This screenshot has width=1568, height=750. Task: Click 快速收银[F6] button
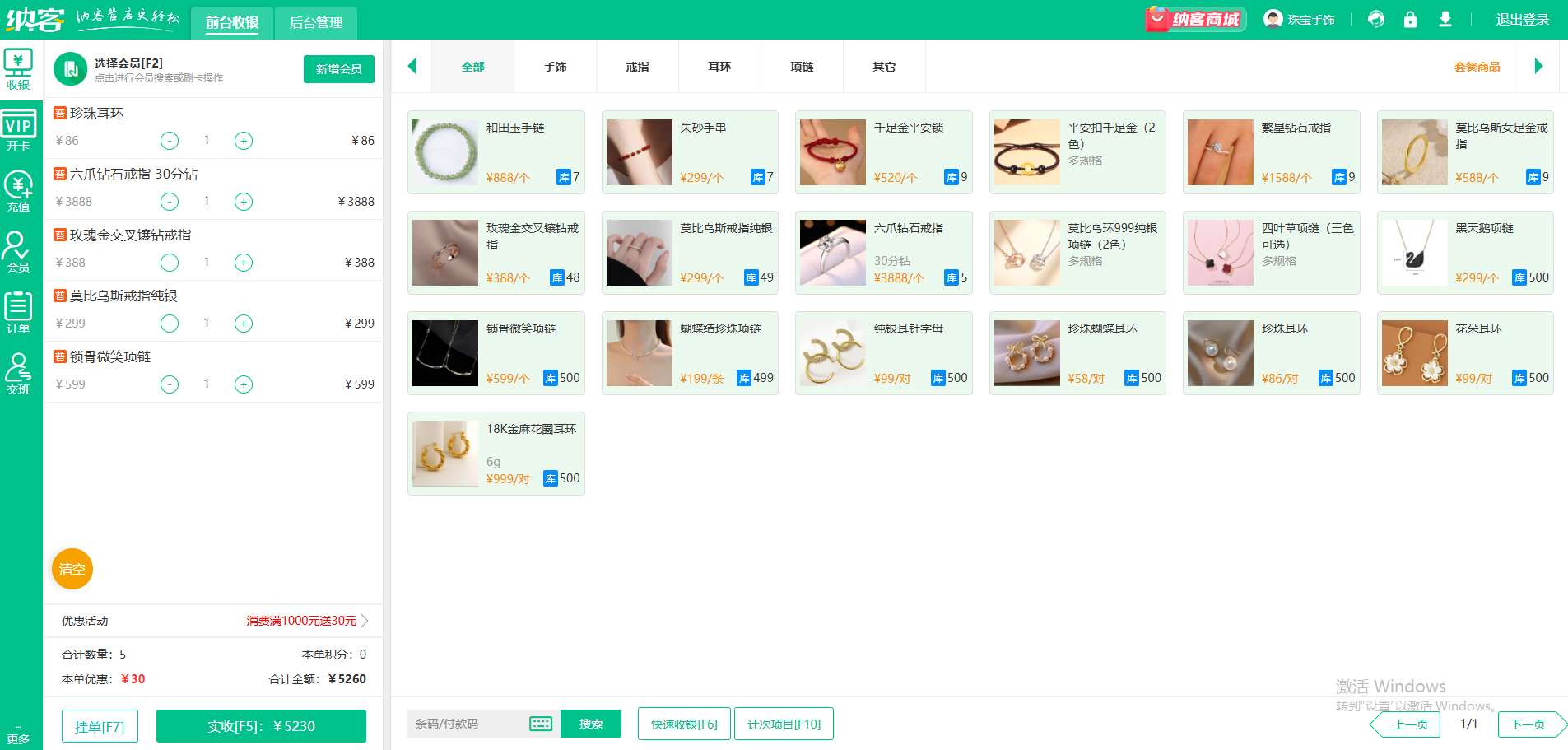pyautogui.click(x=684, y=724)
